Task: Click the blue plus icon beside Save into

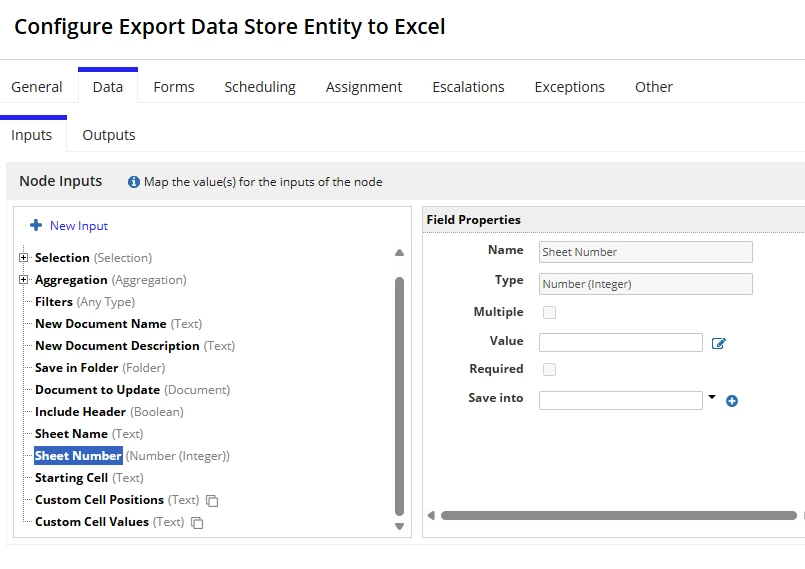Action: [732, 401]
